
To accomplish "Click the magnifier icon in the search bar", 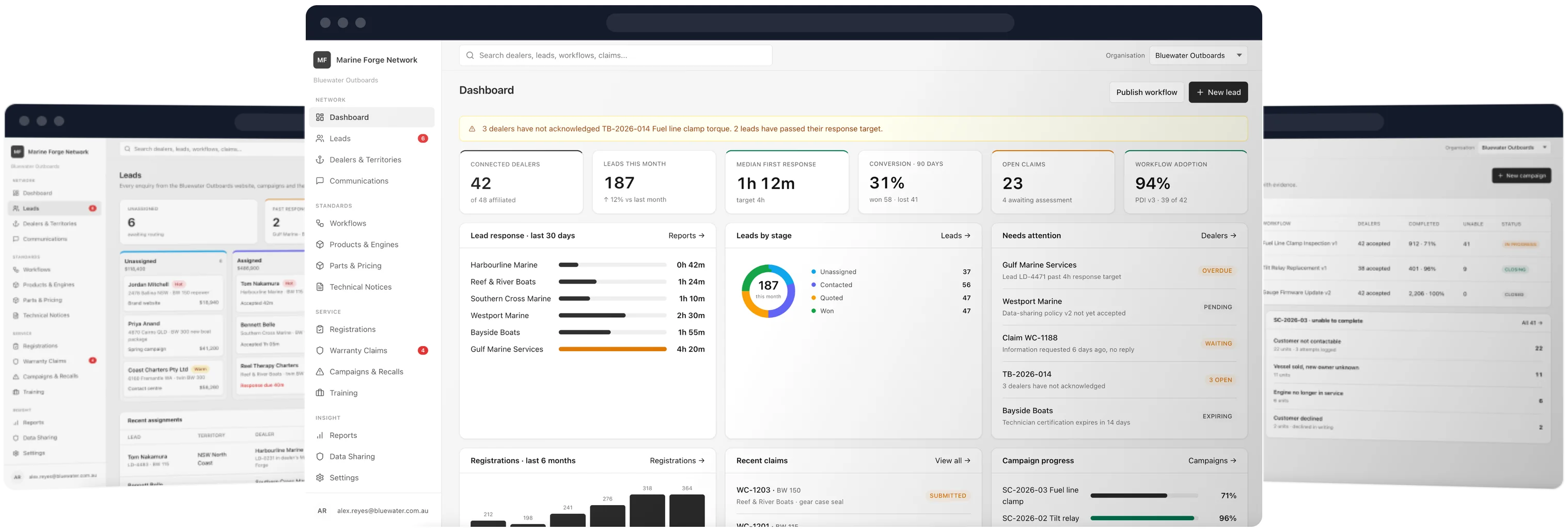I will click(x=470, y=55).
